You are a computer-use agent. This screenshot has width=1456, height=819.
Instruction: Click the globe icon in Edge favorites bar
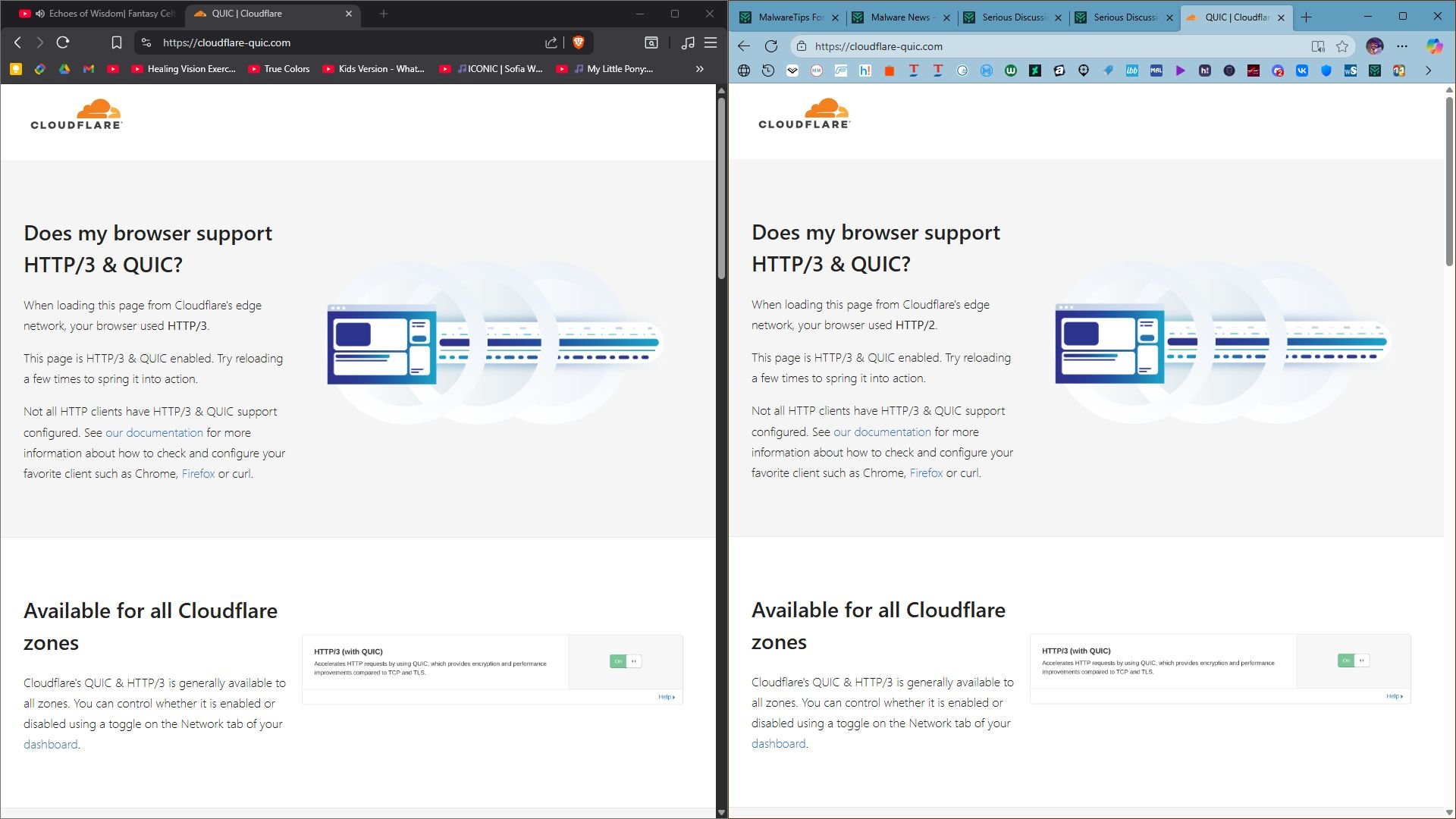(744, 71)
